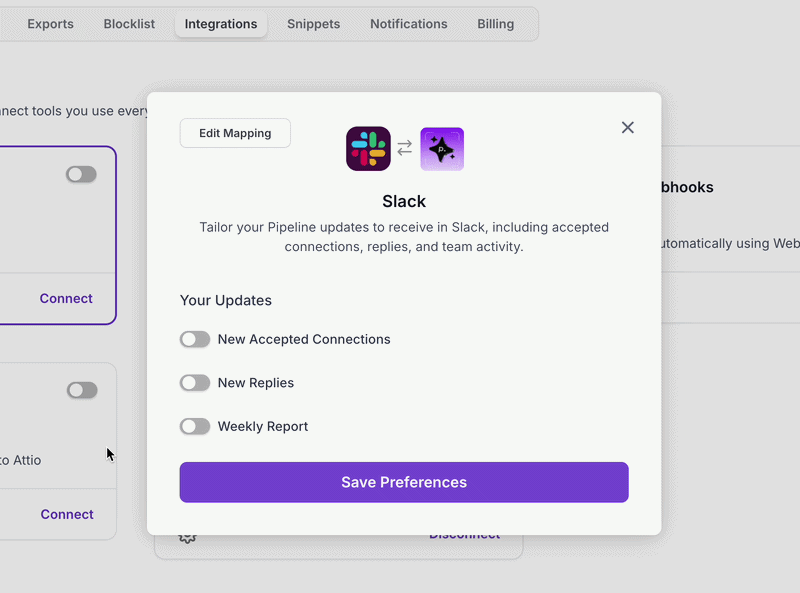Switch on Weekly Report toggle

[x=195, y=427]
